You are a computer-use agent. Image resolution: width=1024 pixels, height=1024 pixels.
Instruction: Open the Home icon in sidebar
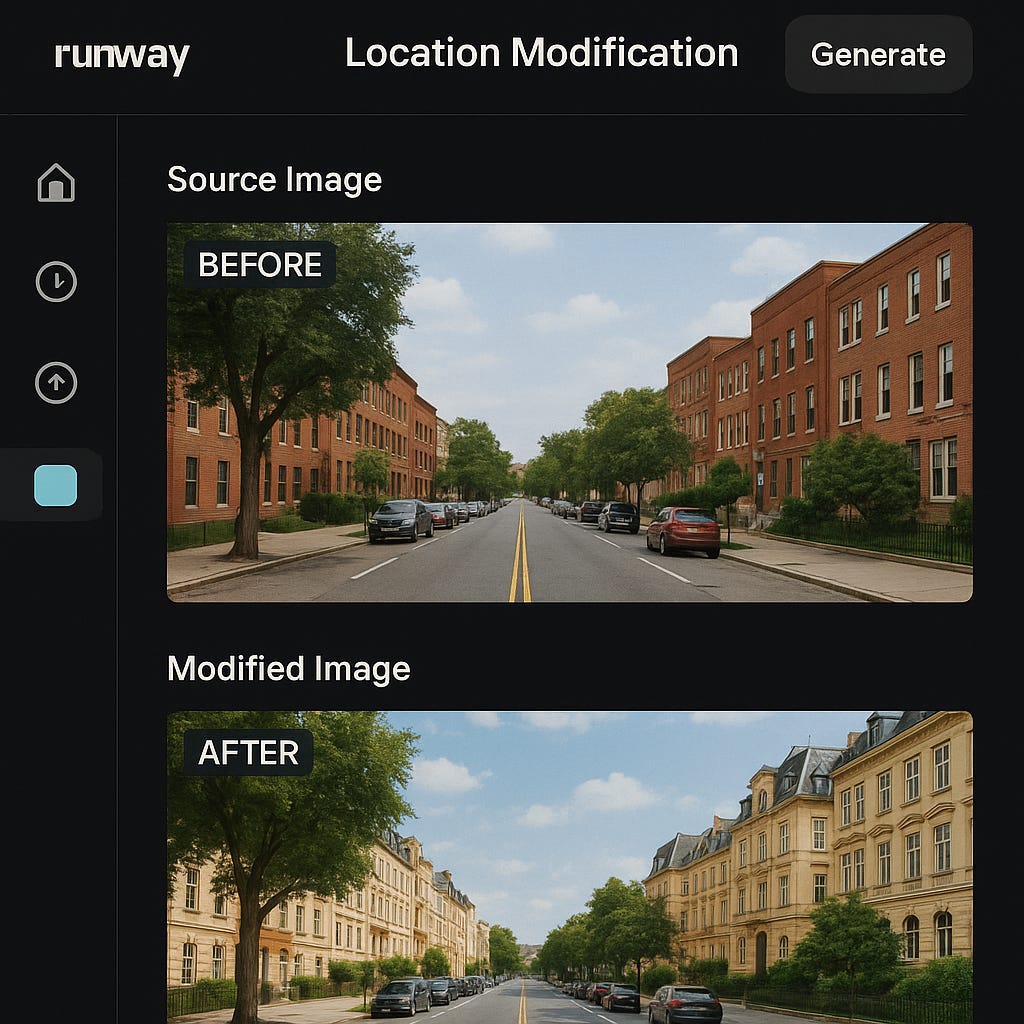pyautogui.click(x=56, y=183)
